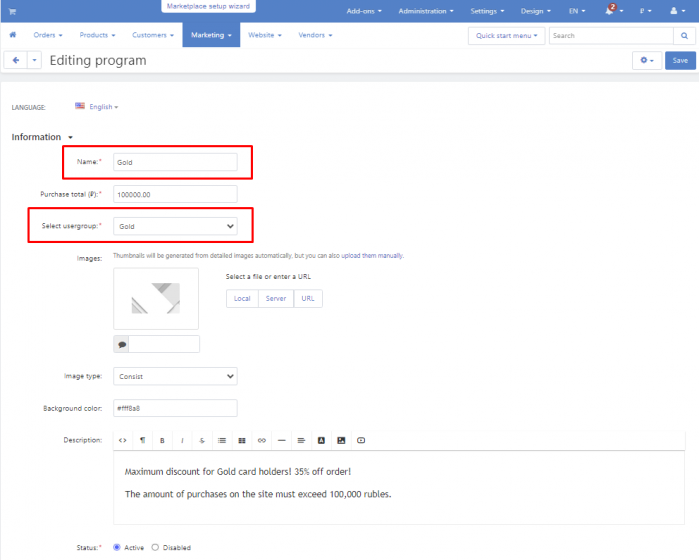Toggle HTML source view in editor

122,440
